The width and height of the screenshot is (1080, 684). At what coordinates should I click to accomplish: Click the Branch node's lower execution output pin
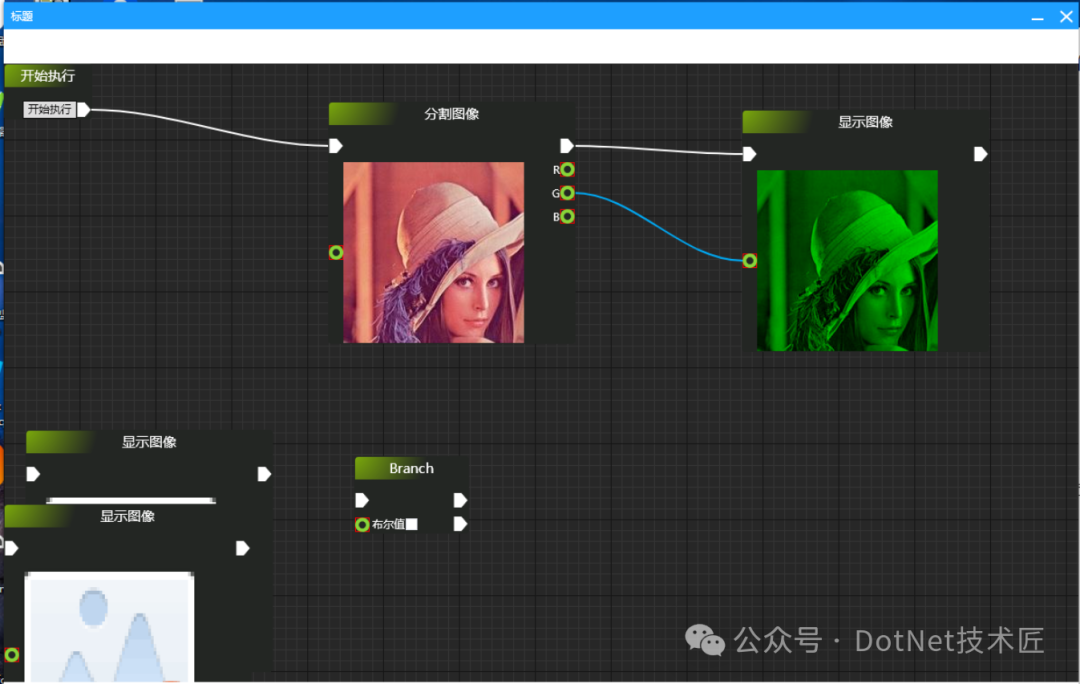click(x=460, y=524)
